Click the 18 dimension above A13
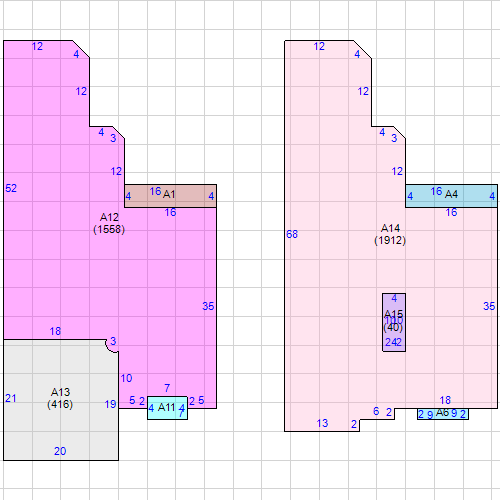 pyautogui.click(x=55, y=331)
